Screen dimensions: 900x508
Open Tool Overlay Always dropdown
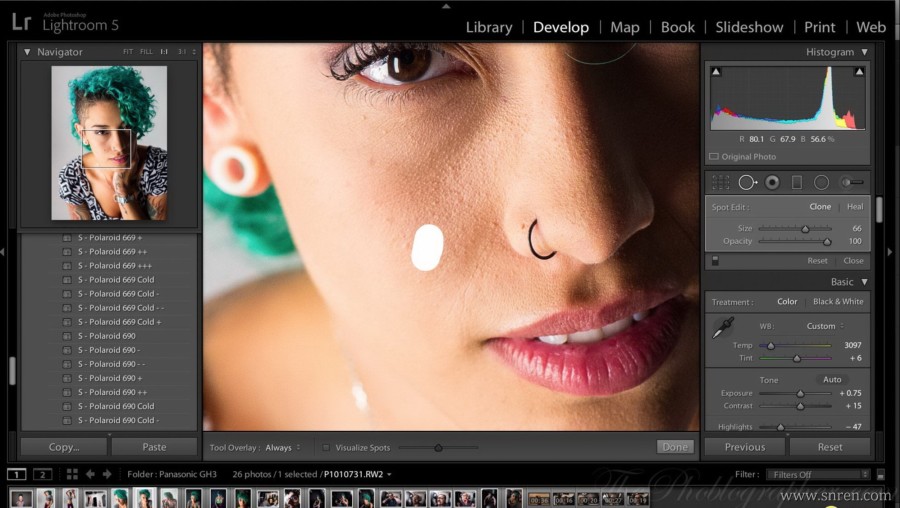point(282,448)
